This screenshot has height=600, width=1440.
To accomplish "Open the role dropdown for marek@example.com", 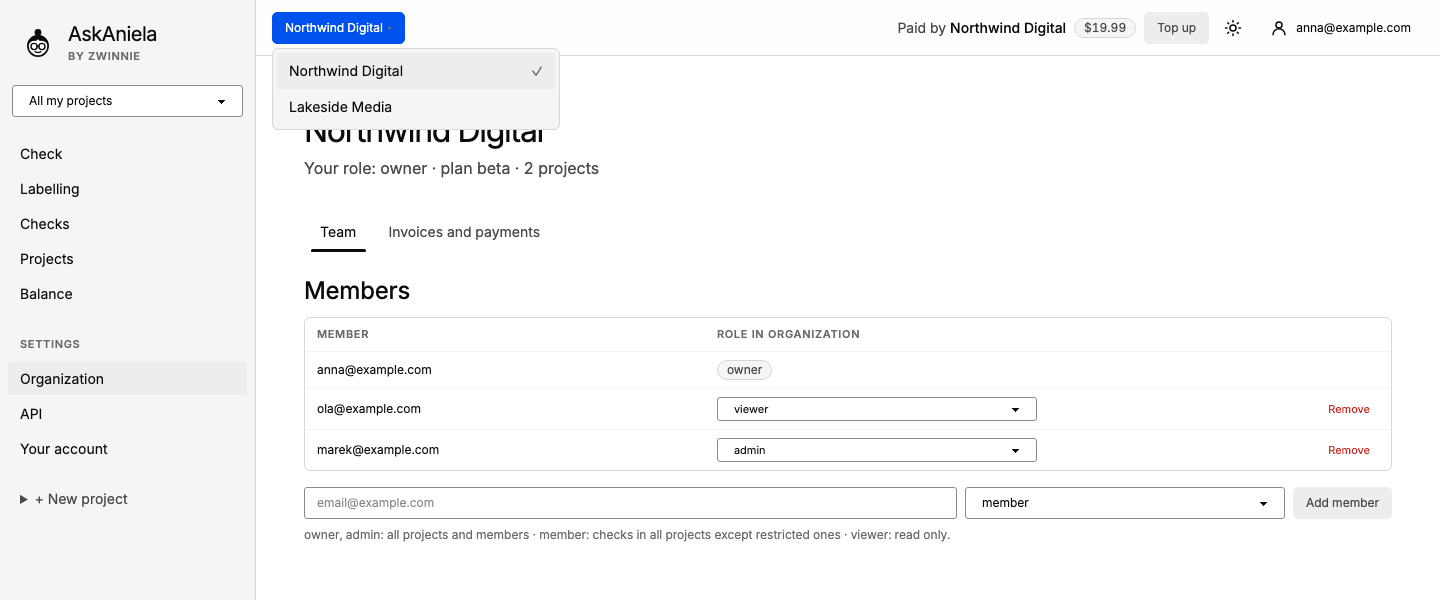I will click(x=877, y=450).
